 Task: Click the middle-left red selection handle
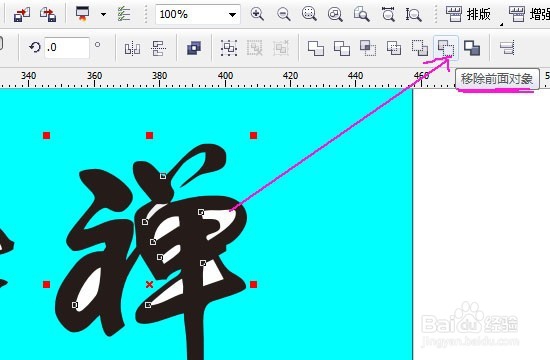46,284
